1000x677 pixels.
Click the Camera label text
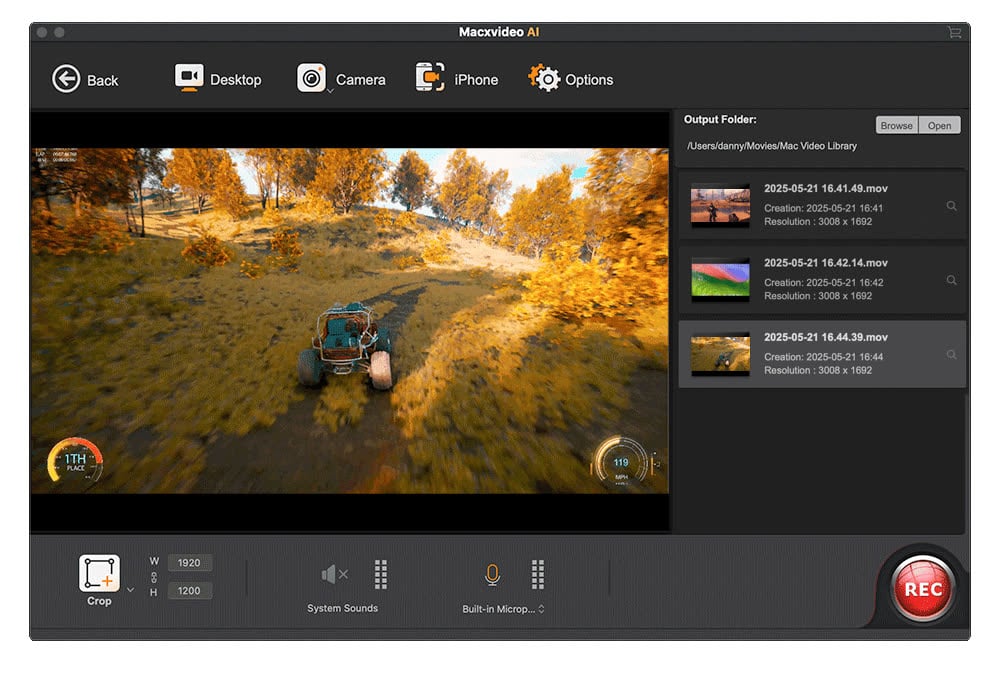tap(360, 80)
